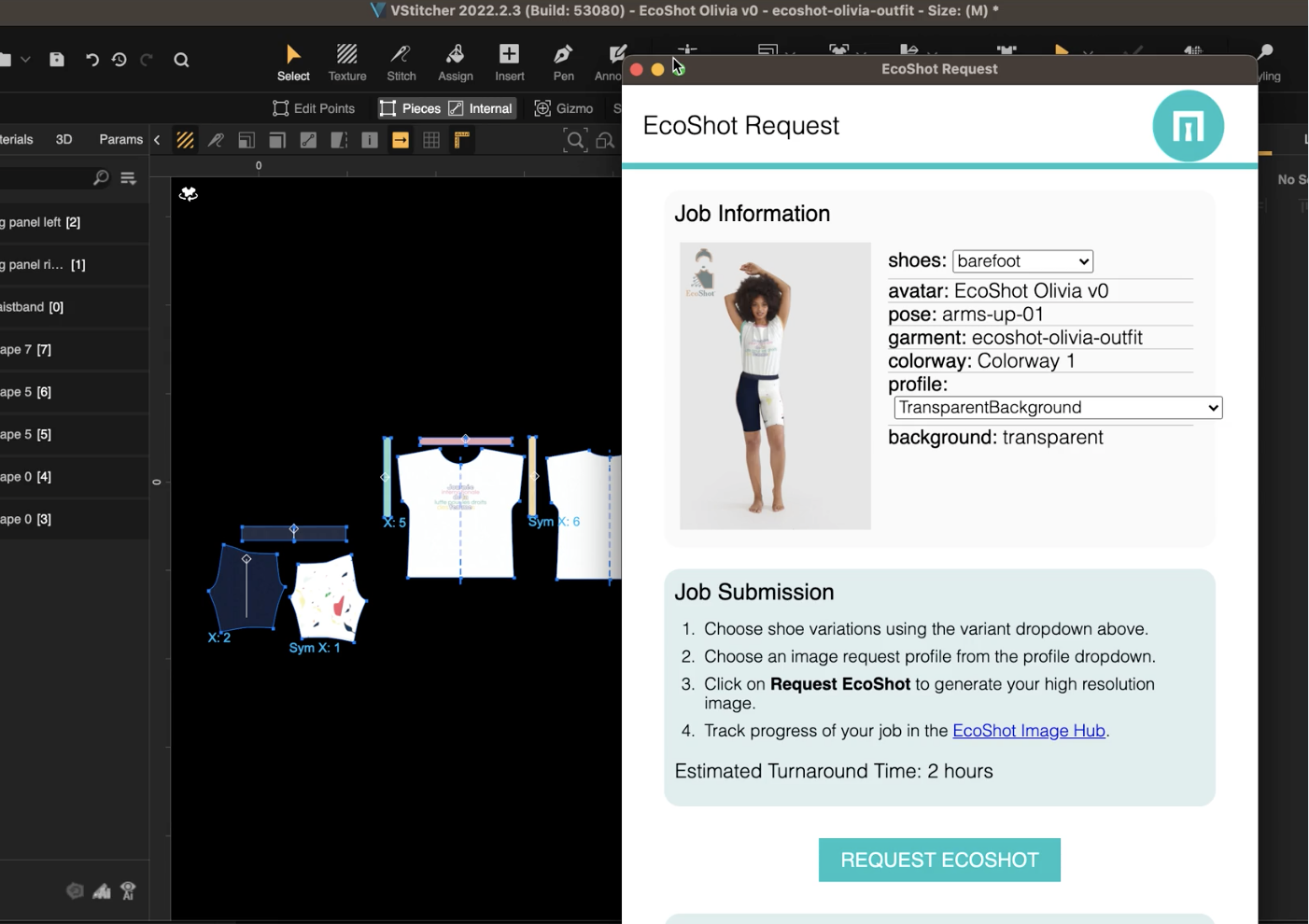Image resolution: width=1309 pixels, height=924 pixels.
Task: Select the navy waistband strip piece
Action: (294, 534)
